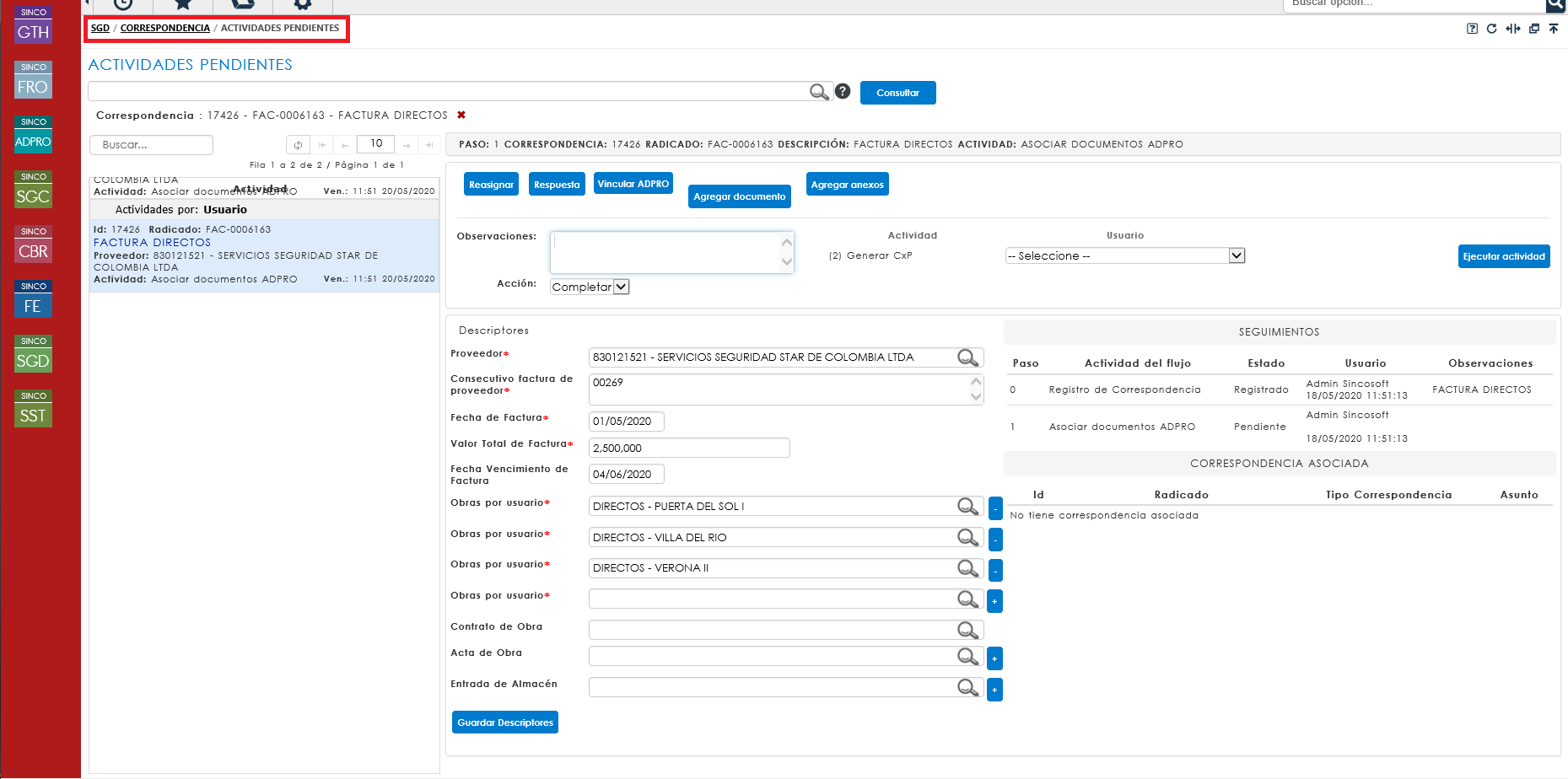The width and height of the screenshot is (1568, 779).
Task: Focus the Fecha Vencimiento de Factura field
Action: tap(627, 474)
